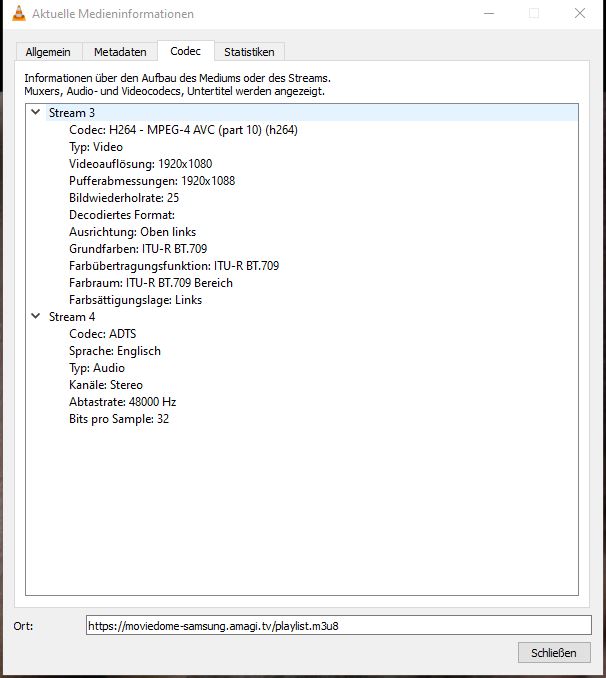The height and width of the screenshot is (678, 606).
Task: Close the dialog with the X button
Action: coord(580,14)
